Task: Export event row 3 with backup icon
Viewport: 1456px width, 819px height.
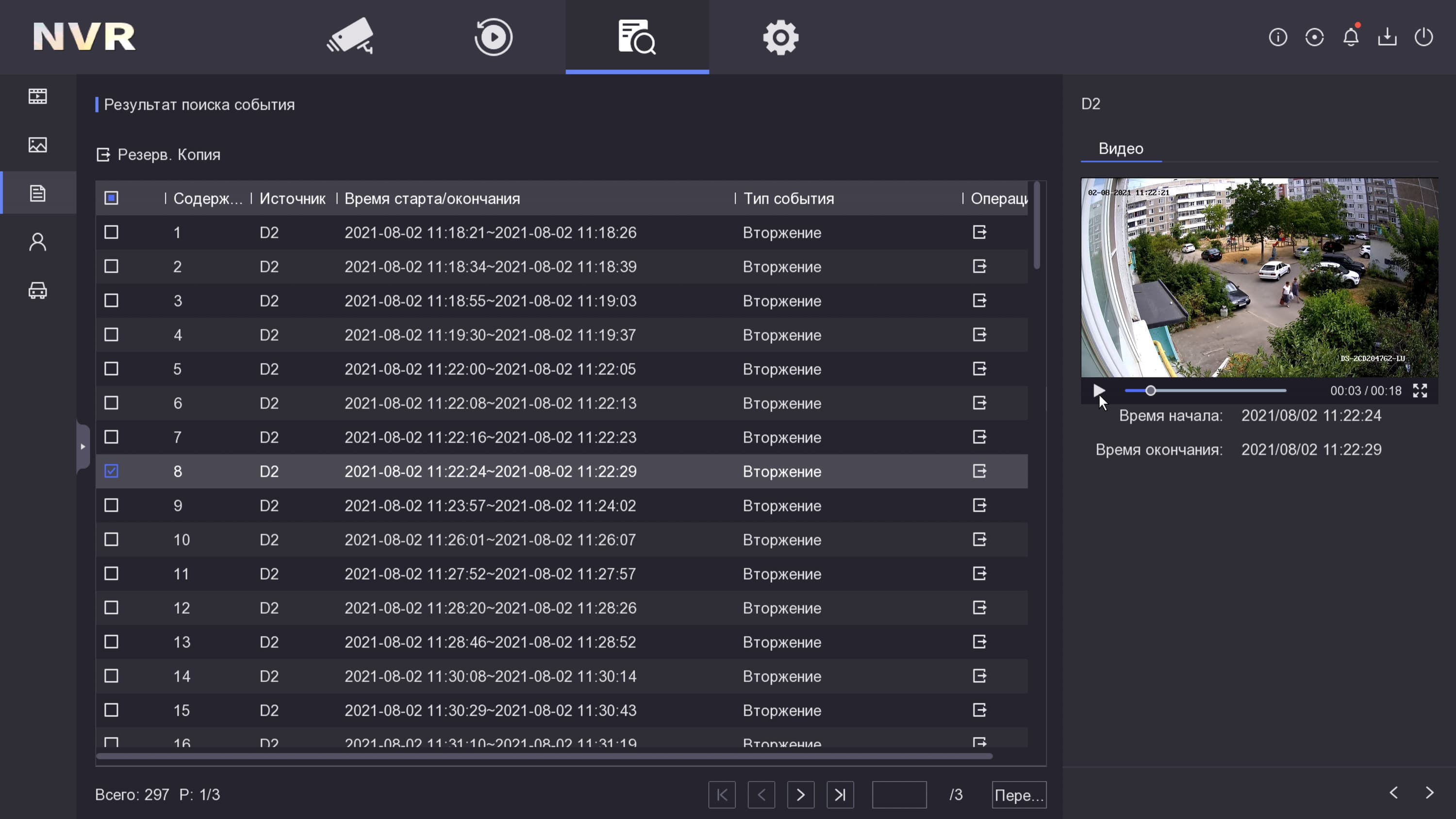Action: [x=979, y=301]
